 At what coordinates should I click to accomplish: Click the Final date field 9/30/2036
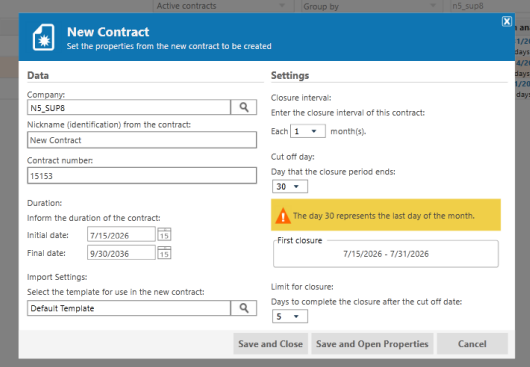click(121, 253)
